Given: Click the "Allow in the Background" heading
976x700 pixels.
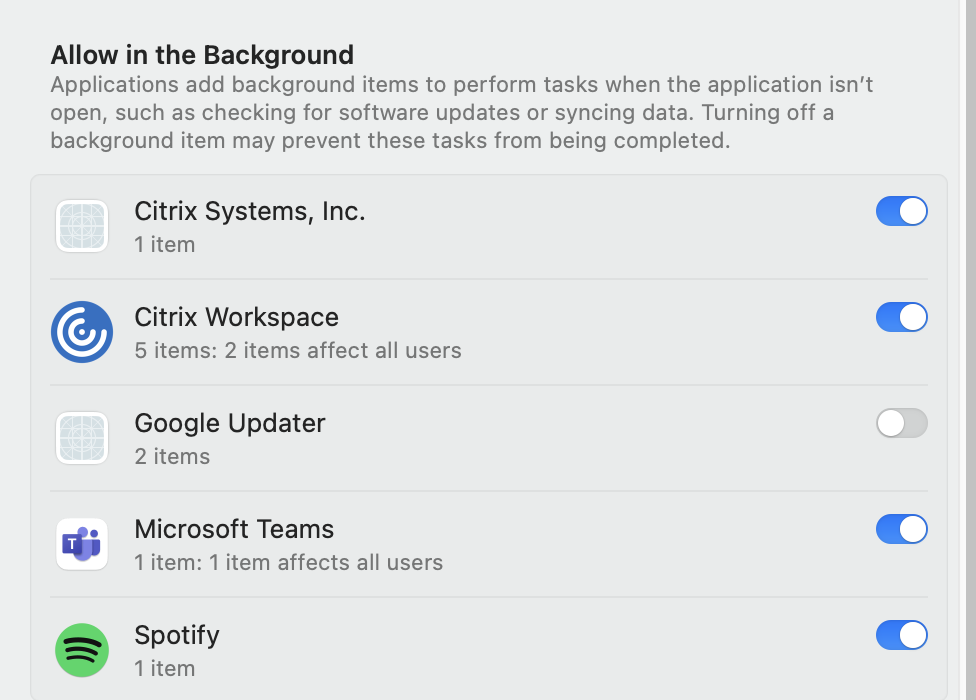Looking at the screenshot, I should click(202, 54).
